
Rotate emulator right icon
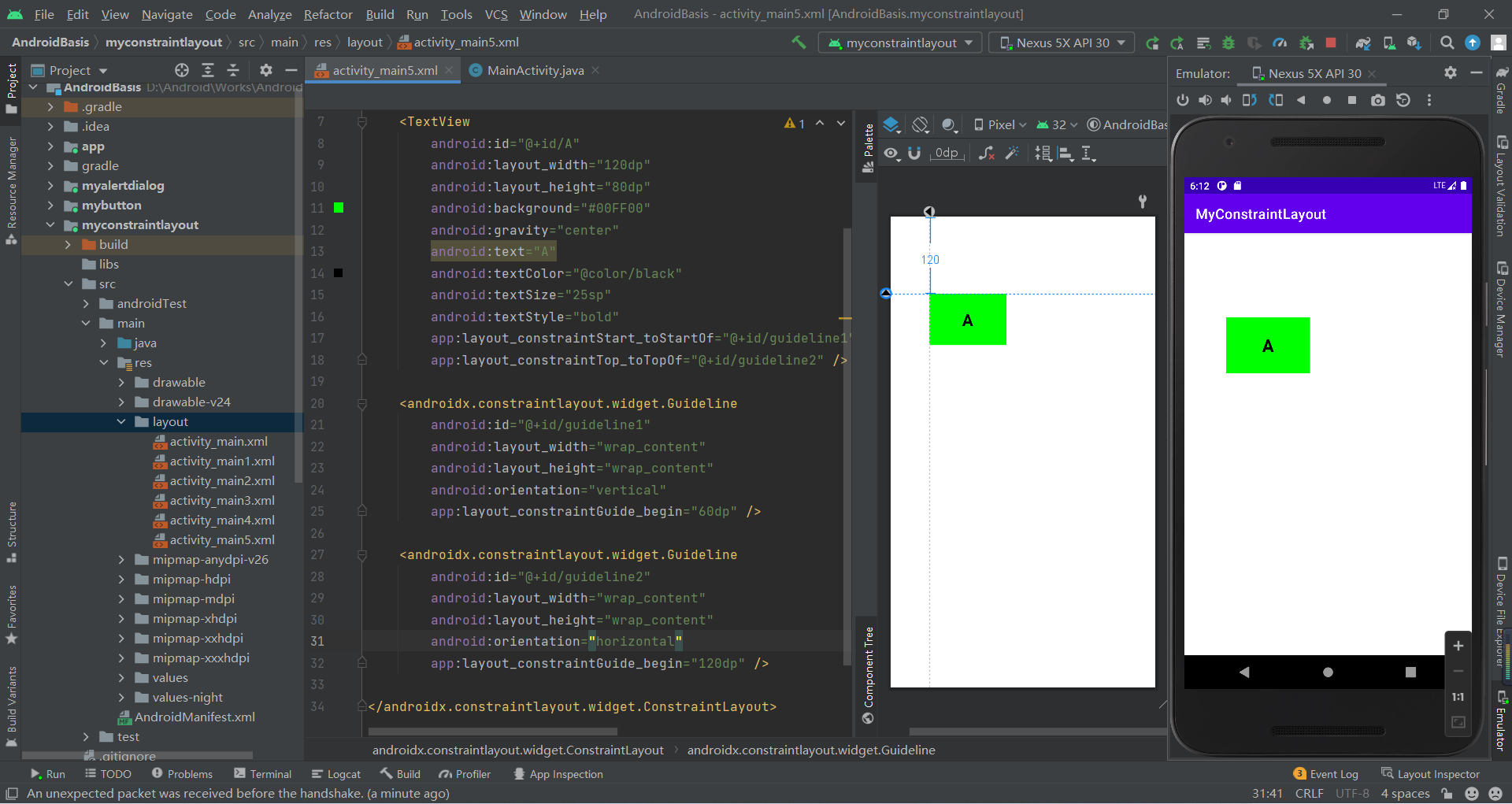pyautogui.click(x=1276, y=100)
